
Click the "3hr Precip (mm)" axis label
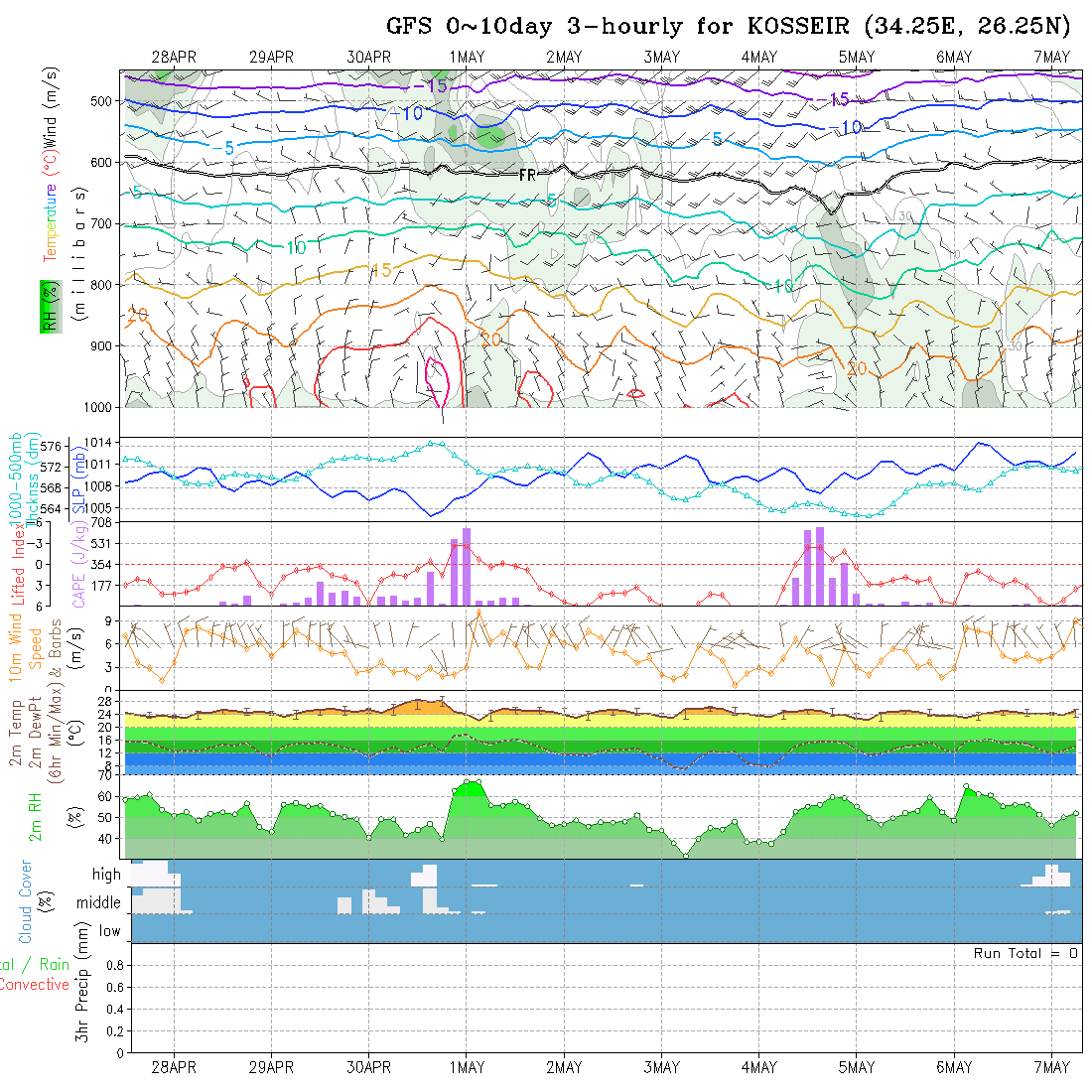coord(84,996)
